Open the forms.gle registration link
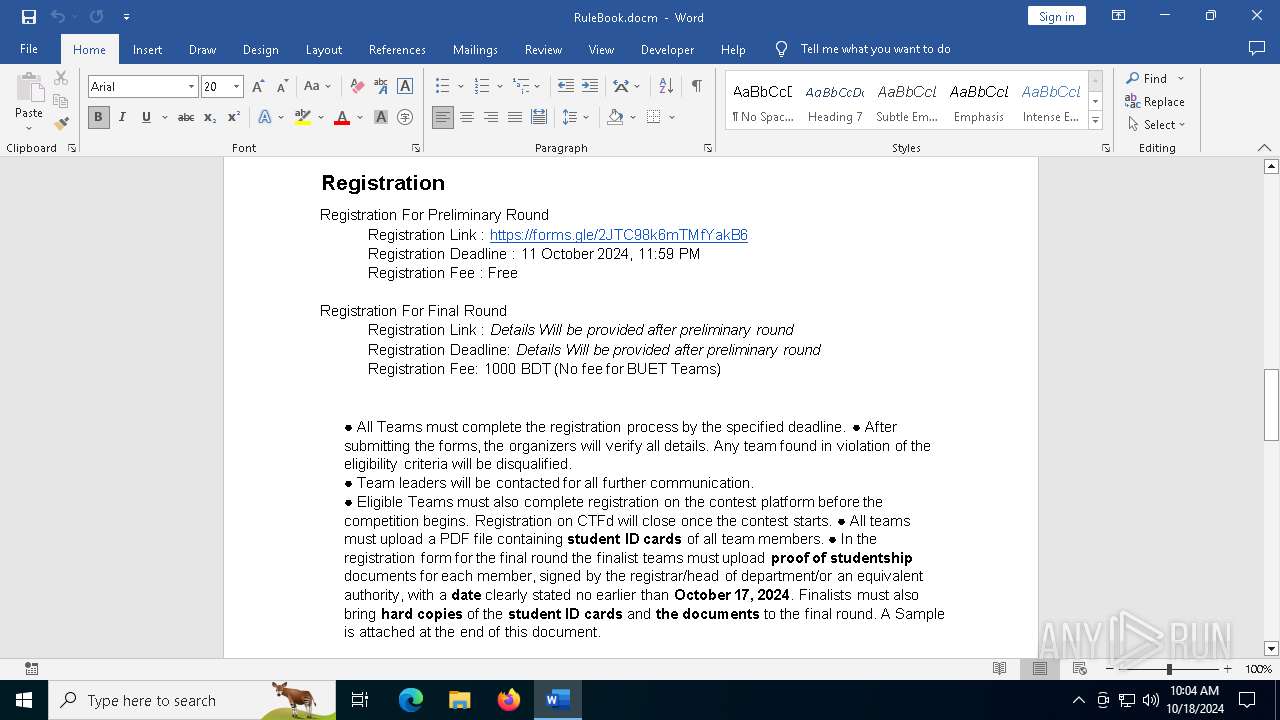Screen dimensions: 1280x720 (x=619, y=235)
